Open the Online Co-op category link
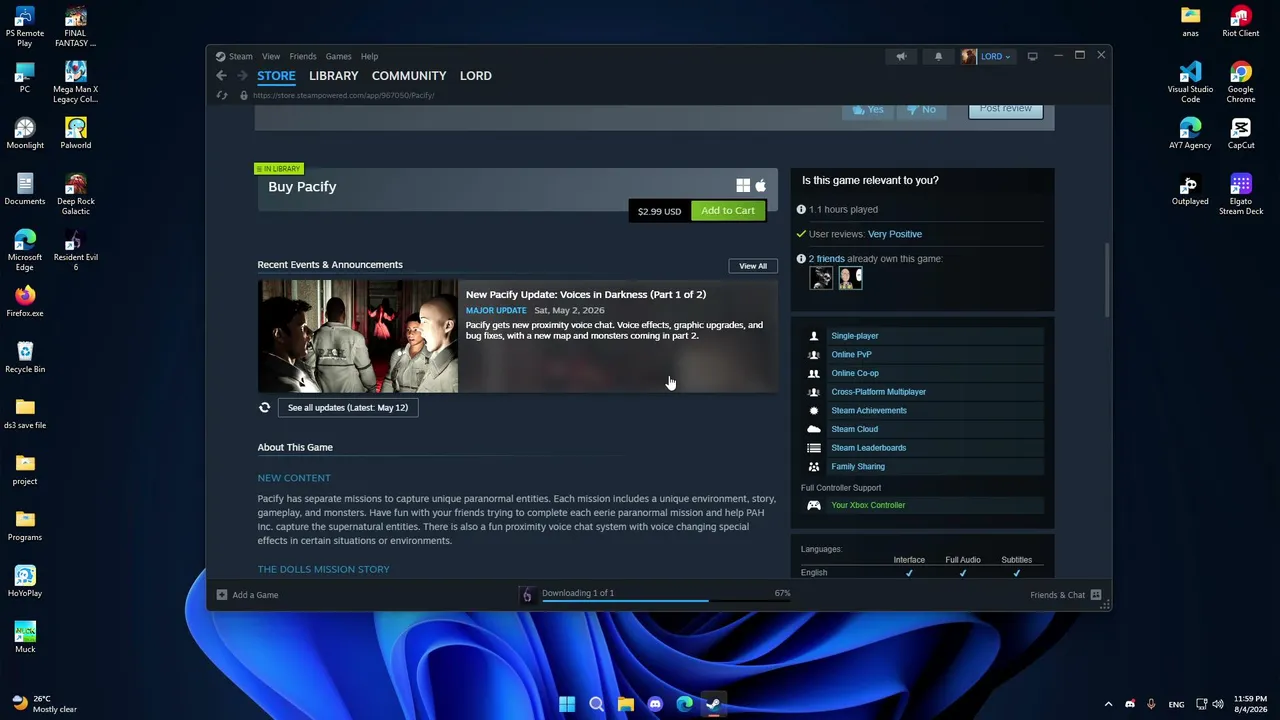Viewport: 1280px width, 720px height. [855, 373]
